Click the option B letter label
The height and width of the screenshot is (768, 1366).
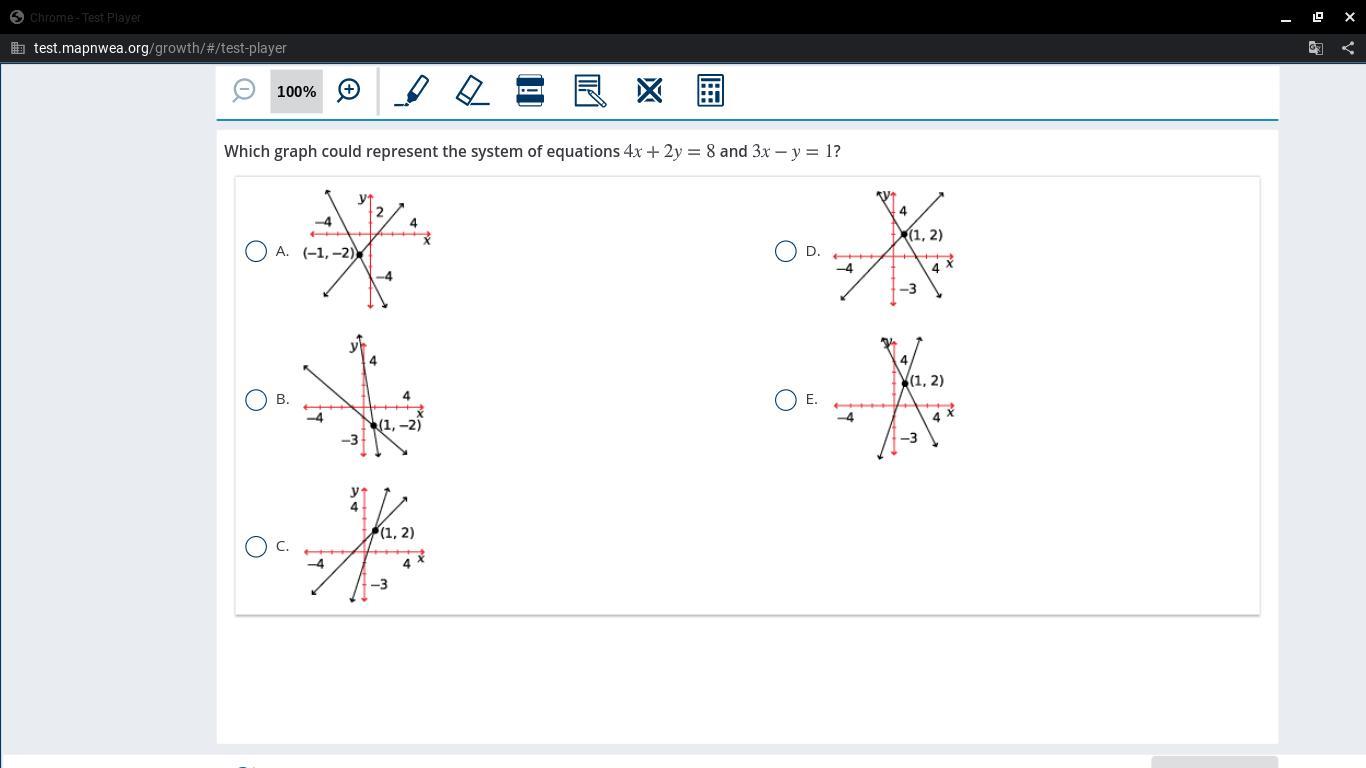282,399
